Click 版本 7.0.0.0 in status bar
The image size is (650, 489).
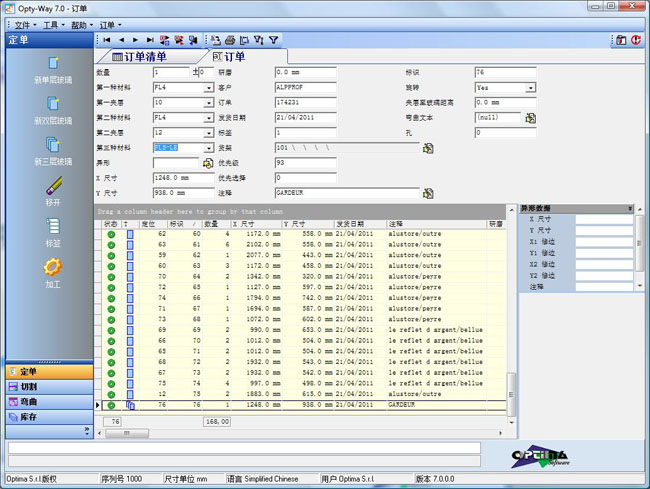435,479
